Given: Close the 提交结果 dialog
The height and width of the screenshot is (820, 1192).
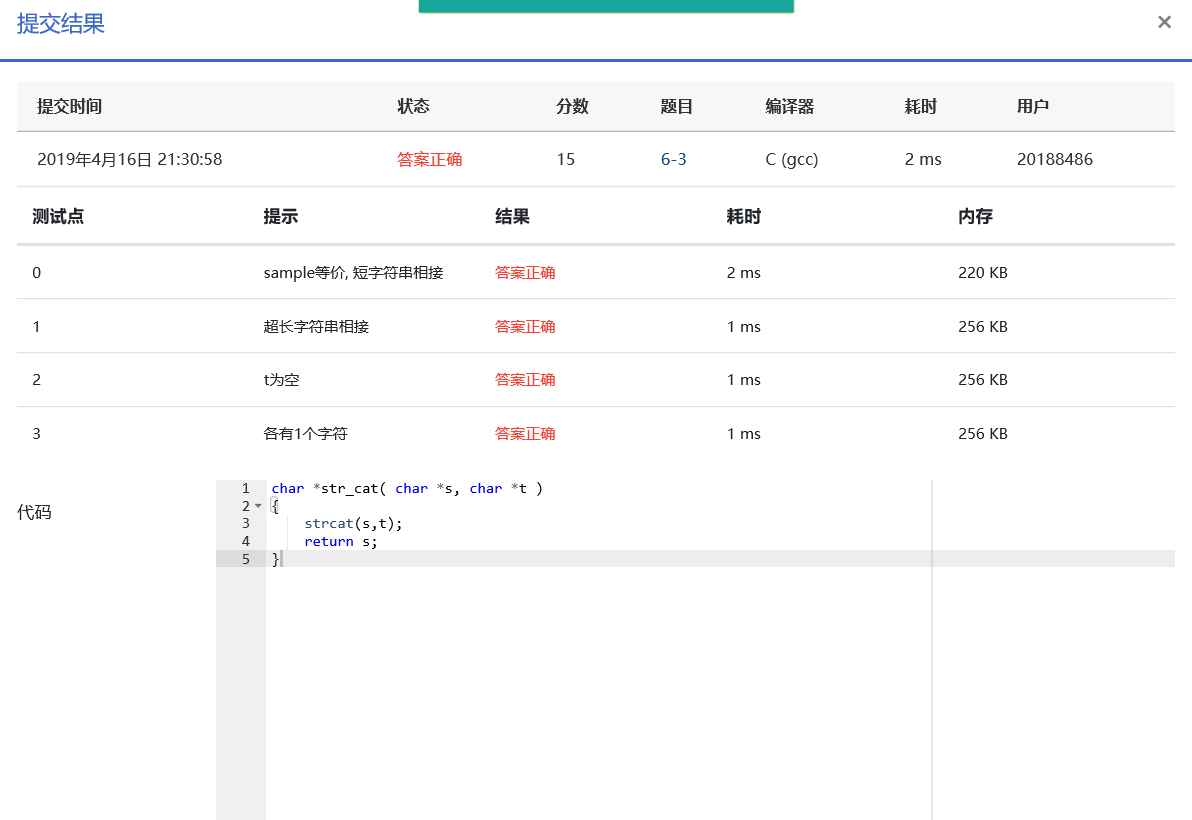Looking at the screenshot, I should coord(1164,22).
